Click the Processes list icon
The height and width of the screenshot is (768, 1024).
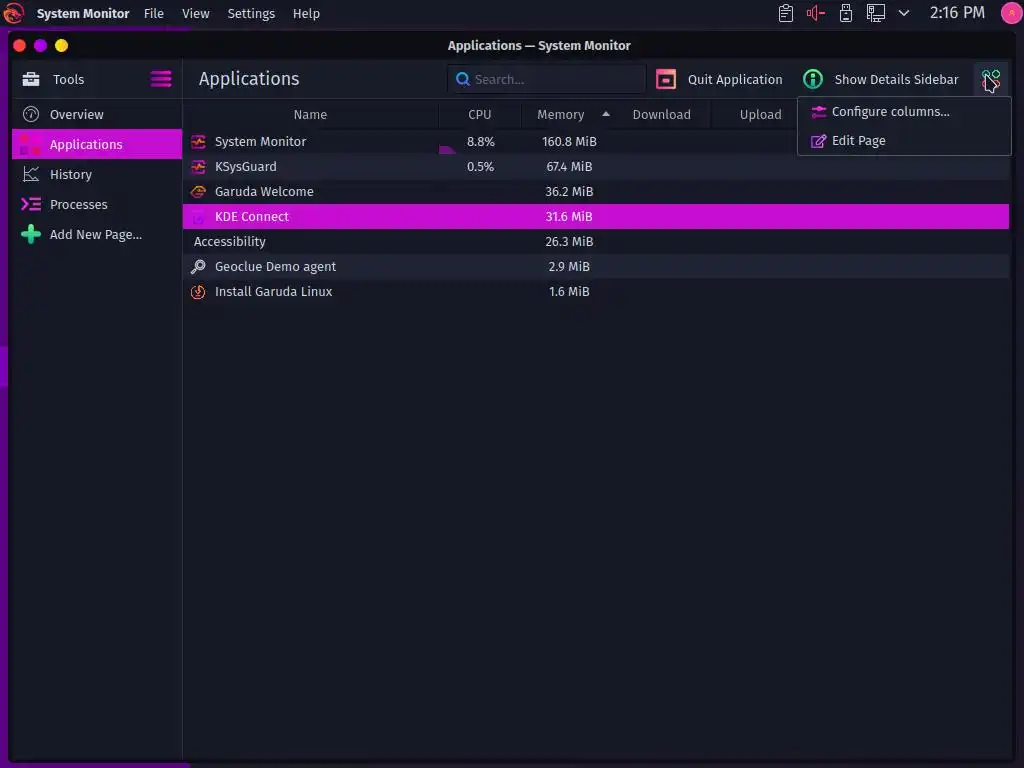click(31, 204)
